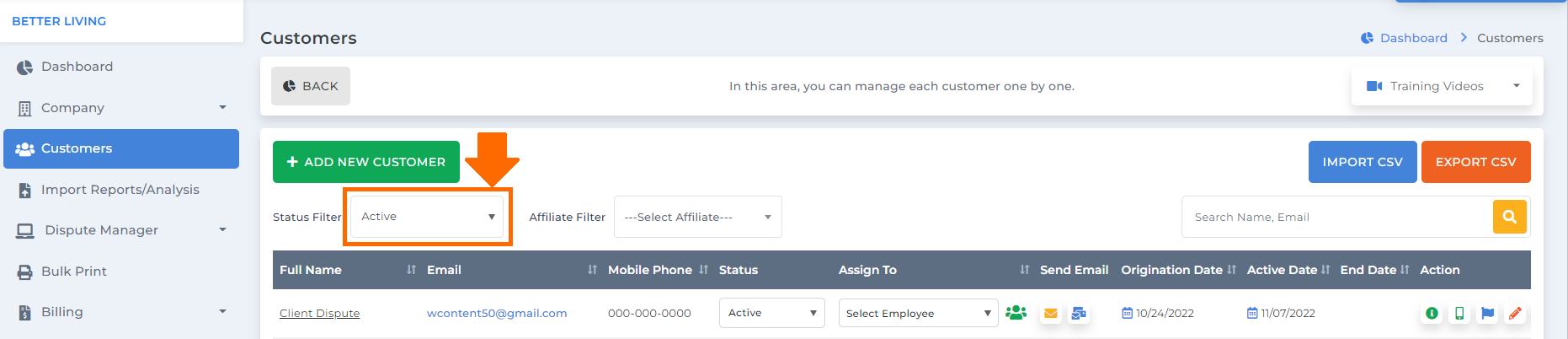Click the Export CSV button
This screenshot has width=1568, height=339.
[x=1475, y=162]
